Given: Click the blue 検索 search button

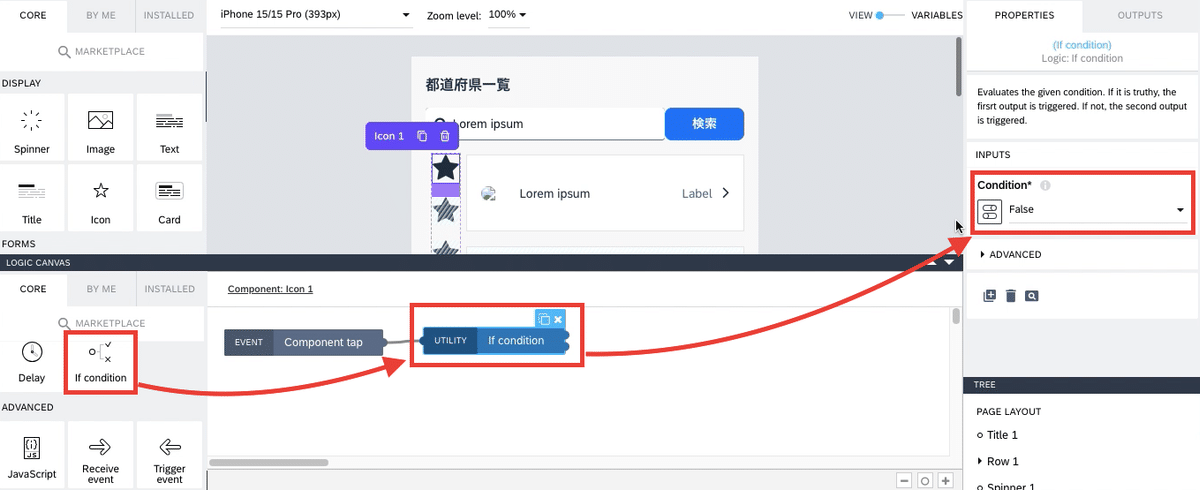Looking at the screenshot, I should [704, 123].
